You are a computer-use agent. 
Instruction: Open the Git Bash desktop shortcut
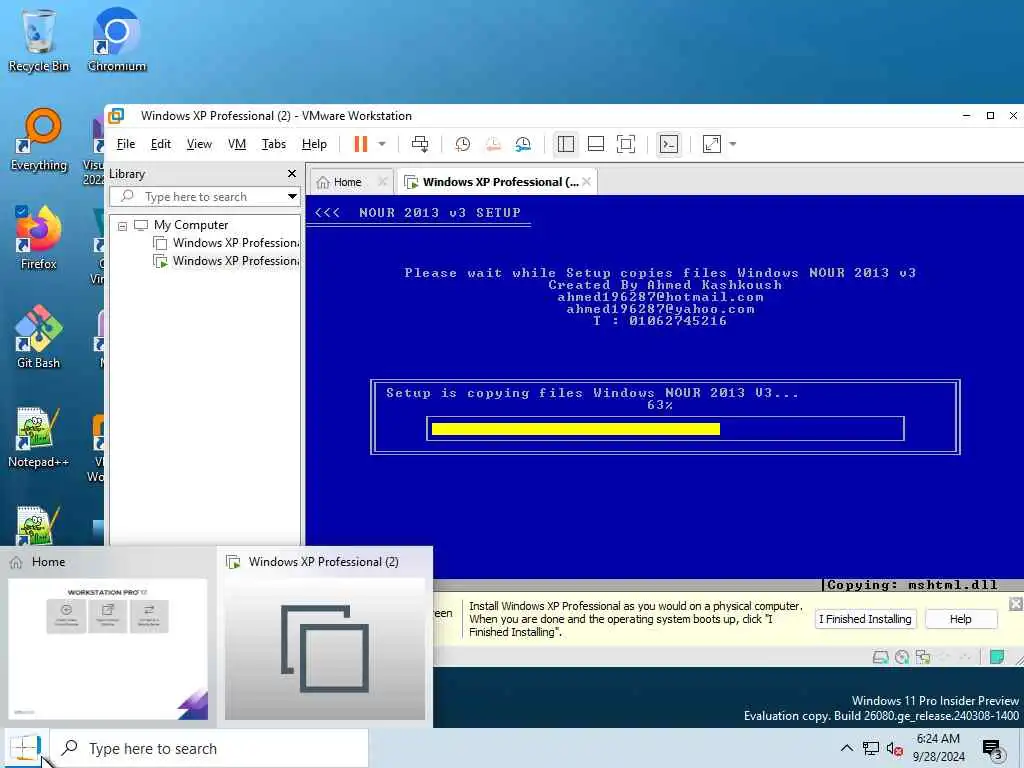39,336
